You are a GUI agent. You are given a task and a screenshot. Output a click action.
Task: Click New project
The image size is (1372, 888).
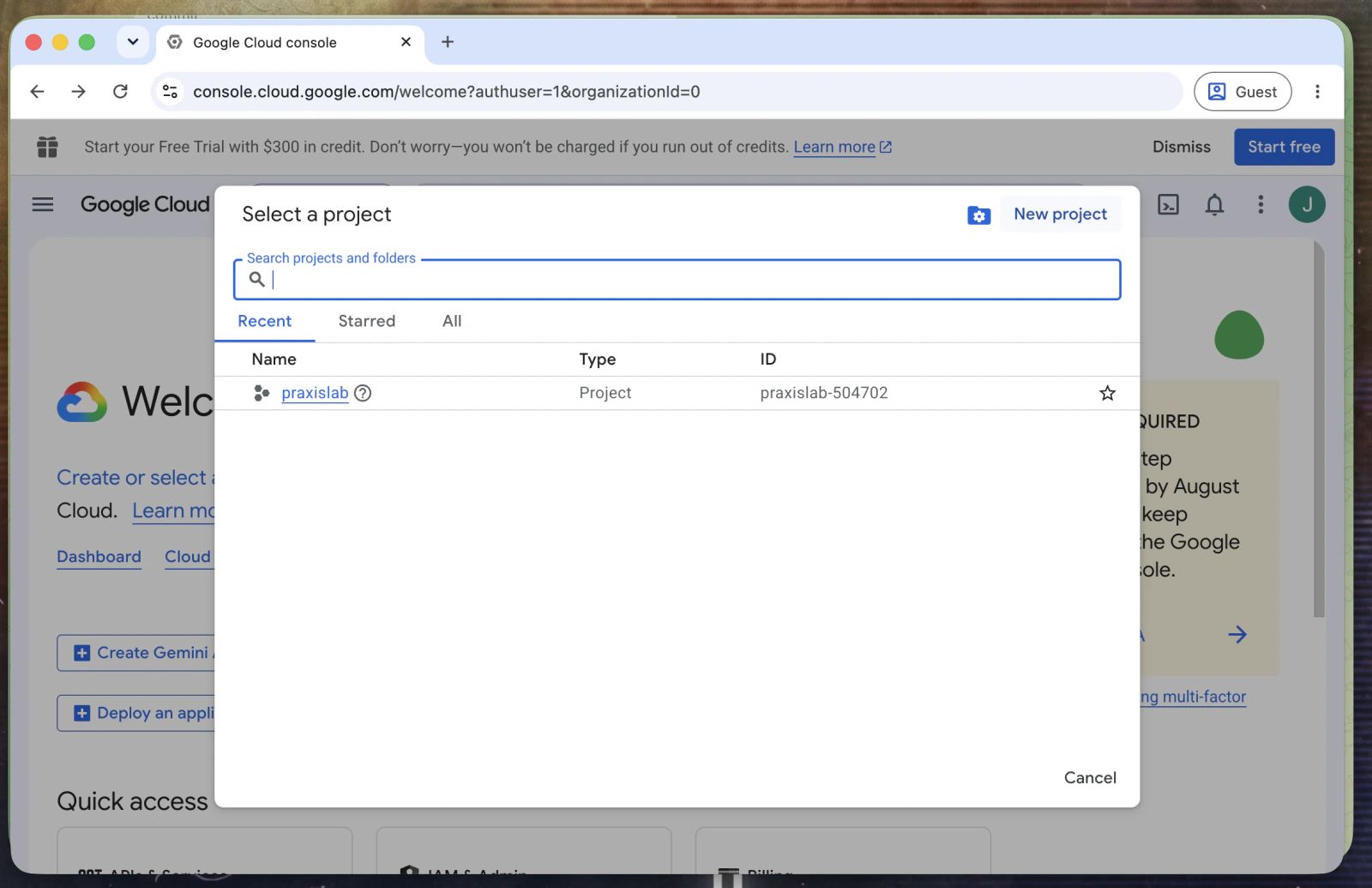point(1060,214)
